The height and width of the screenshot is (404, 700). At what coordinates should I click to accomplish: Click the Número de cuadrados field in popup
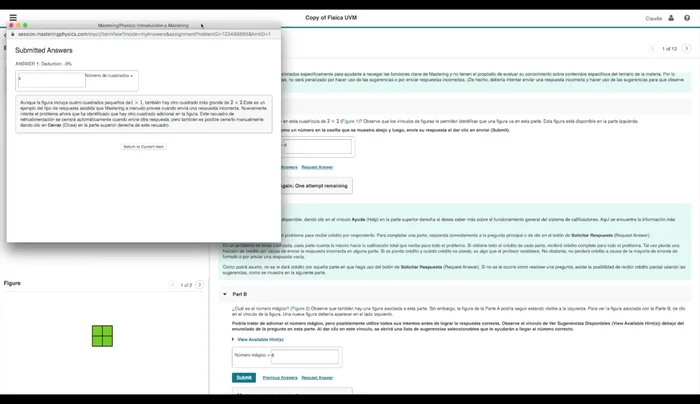point(51,80)
